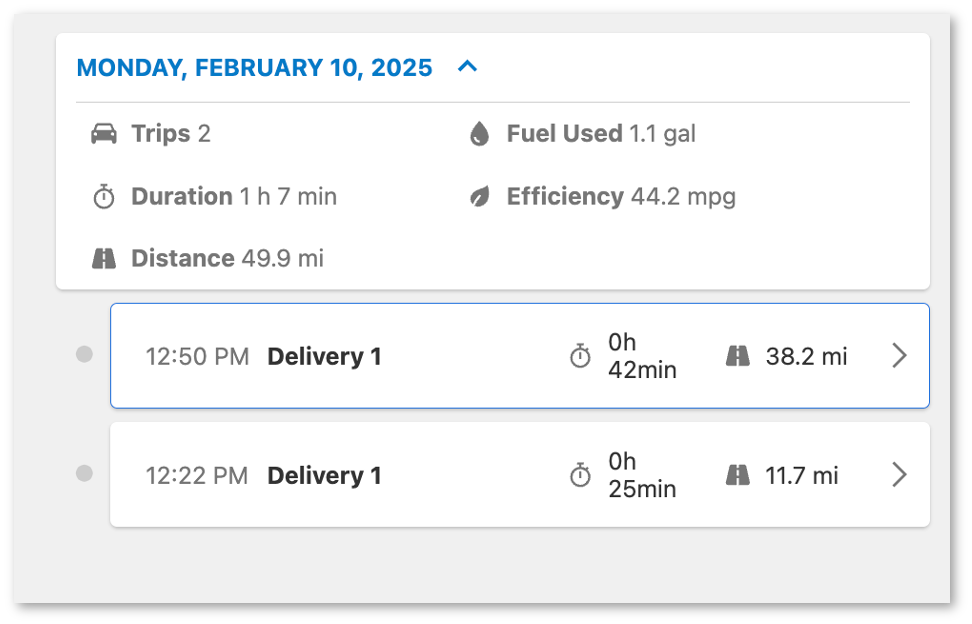972x624 pixels.
Task: Click the Monday, February 10, 2025 date heading
Action: [254, 68]
